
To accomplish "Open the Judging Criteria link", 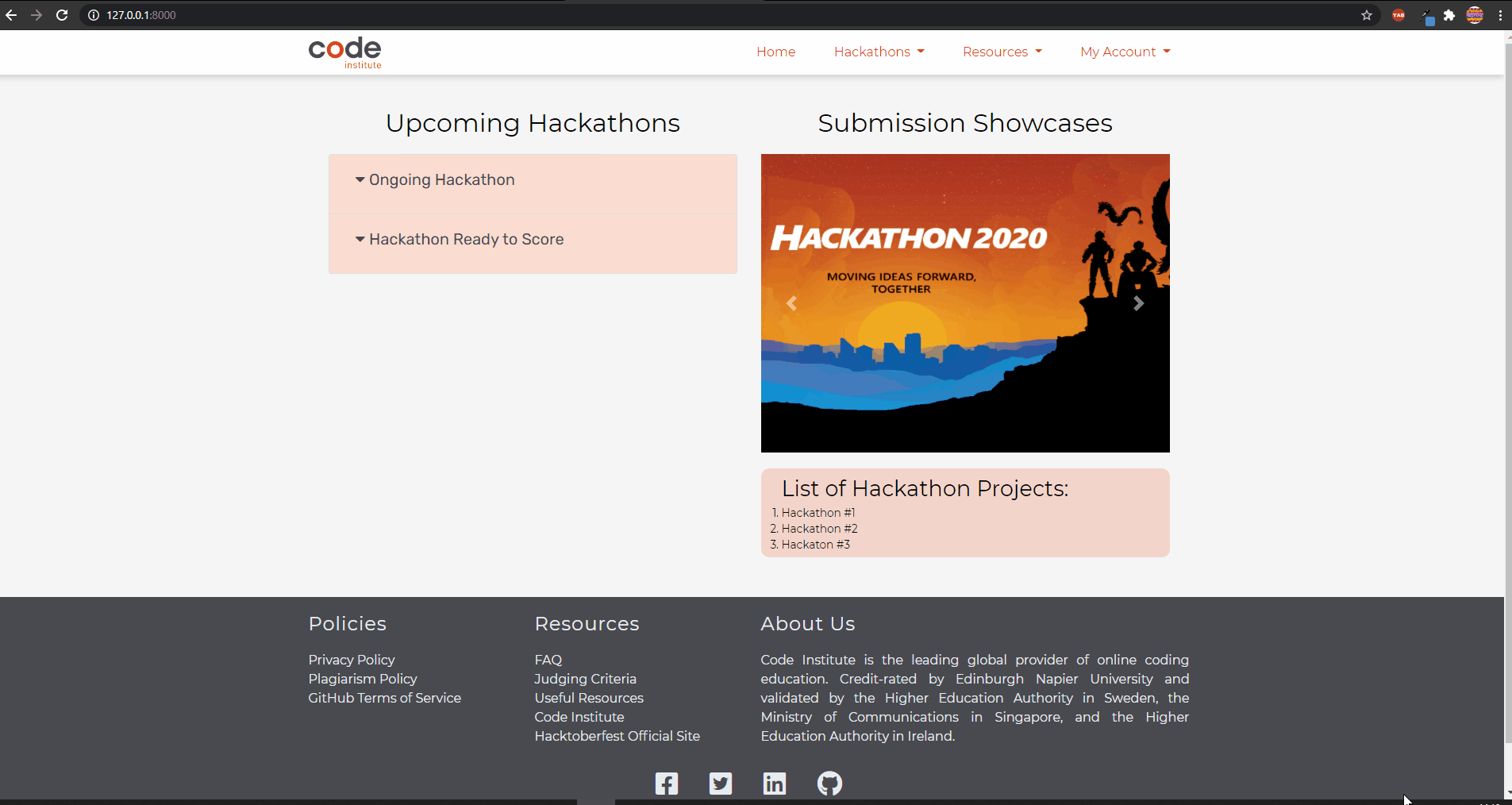I will coord(586,679).
